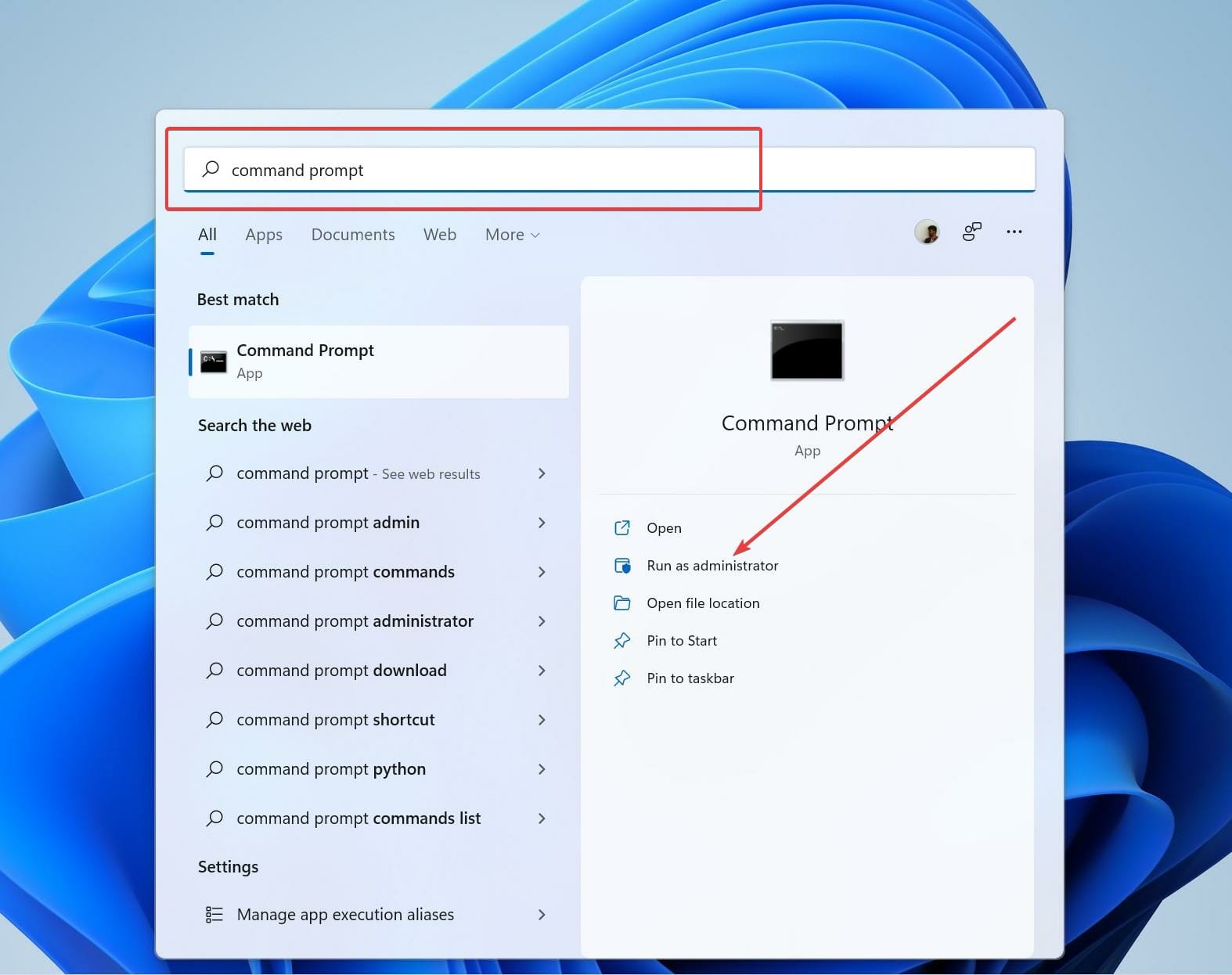Click the Open external-link icon
The image size is (1232, 975).
pyautogui.click(x=622, y=528)
